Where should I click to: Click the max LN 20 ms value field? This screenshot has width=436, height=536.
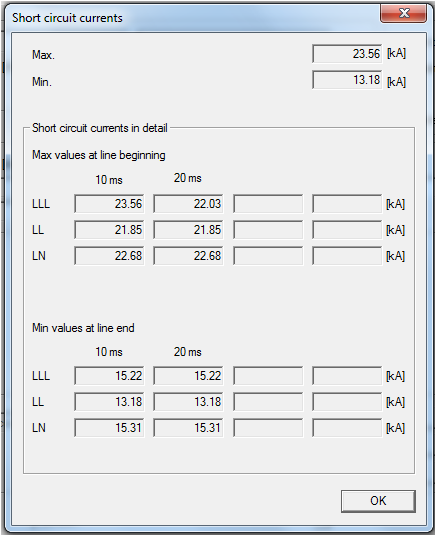coord(188,256)
